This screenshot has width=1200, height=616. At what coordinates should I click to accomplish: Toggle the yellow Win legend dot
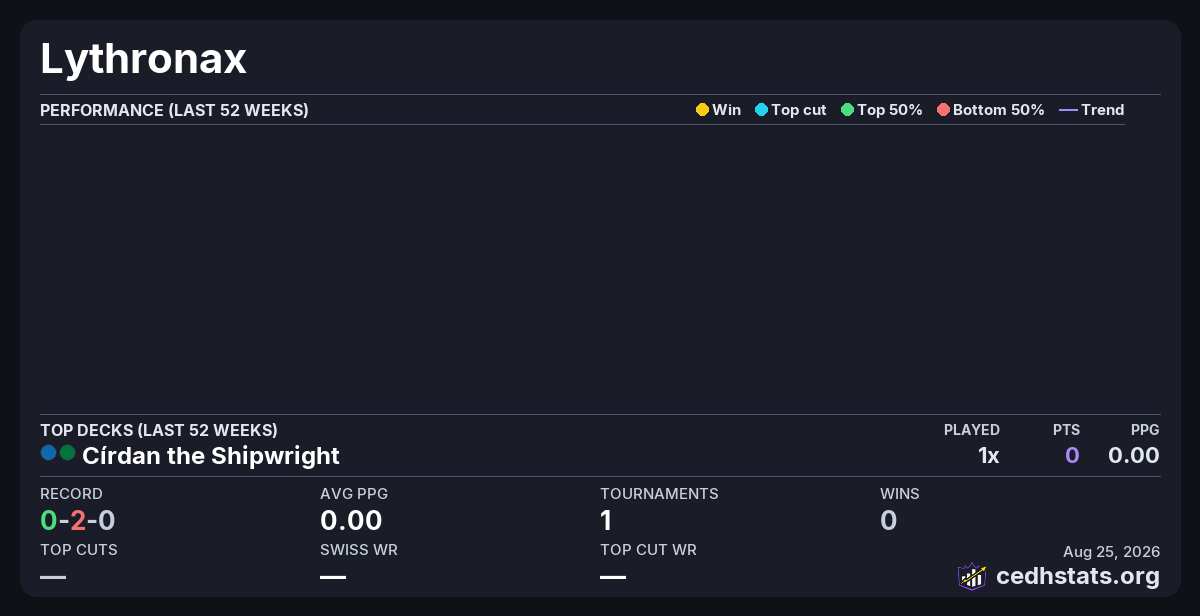(702, 110)
